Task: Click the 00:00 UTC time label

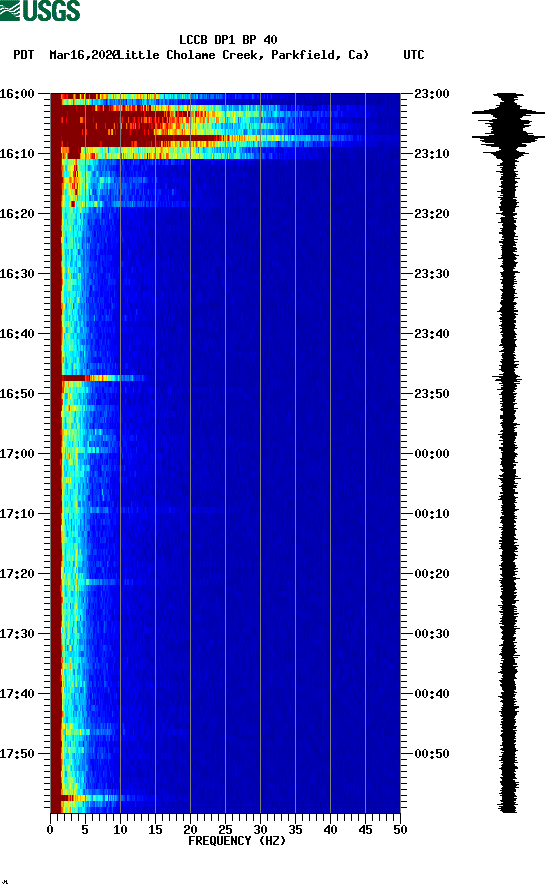Action: [x=432, y=454]
